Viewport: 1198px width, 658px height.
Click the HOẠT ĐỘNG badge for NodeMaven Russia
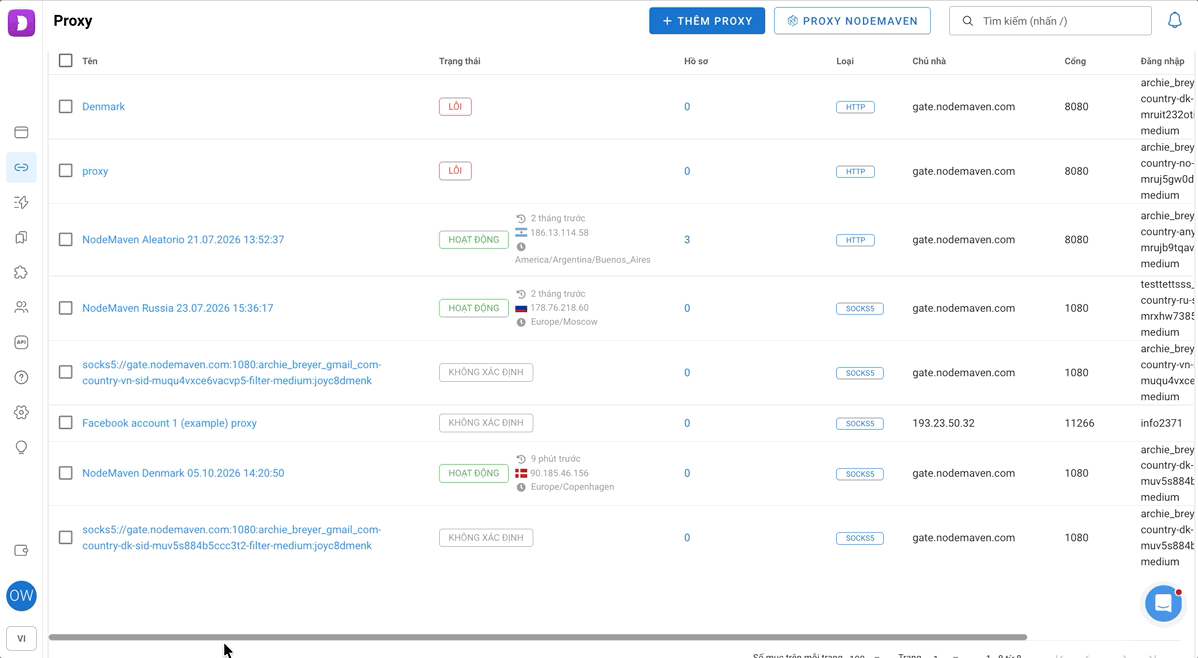474,308
